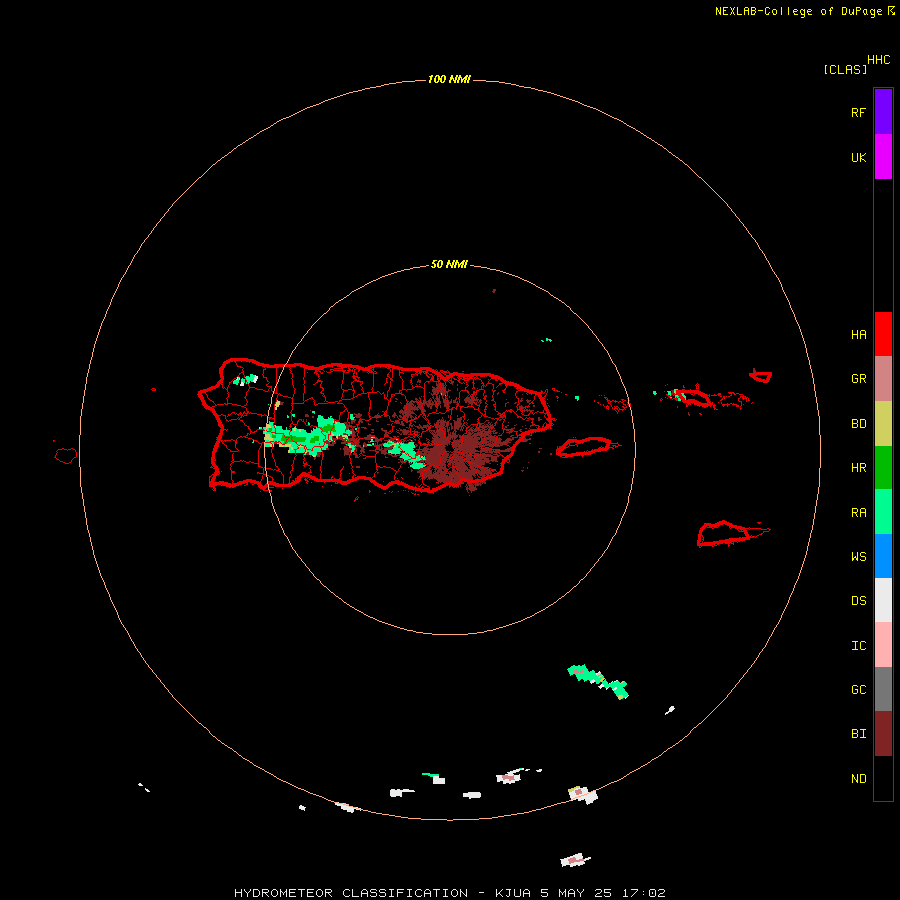Click the 100 NMI range ring label
Viewport: 900px width, 900px height.
(449, 79)
